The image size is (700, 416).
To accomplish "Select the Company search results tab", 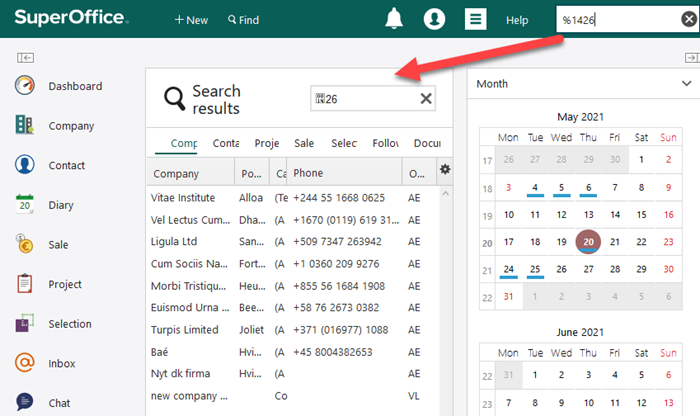I will [x=183, y=143].
